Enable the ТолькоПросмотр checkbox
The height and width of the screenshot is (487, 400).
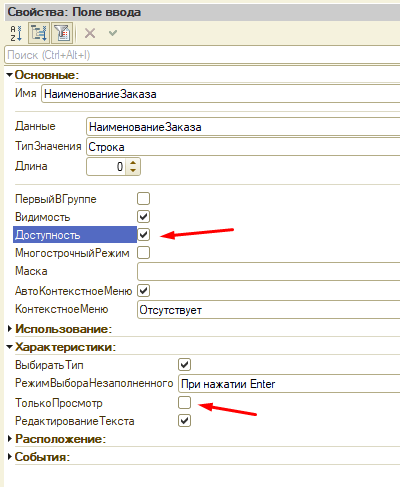184,402
